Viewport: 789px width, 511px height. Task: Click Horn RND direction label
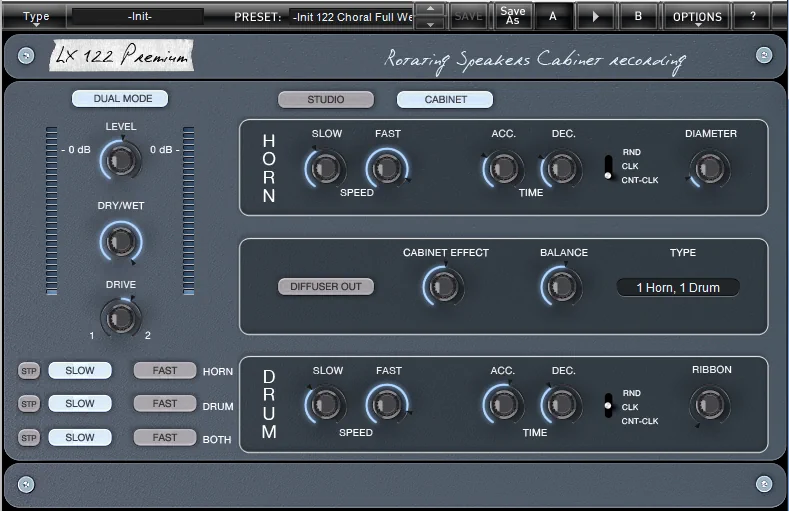[x=632, y=152]
